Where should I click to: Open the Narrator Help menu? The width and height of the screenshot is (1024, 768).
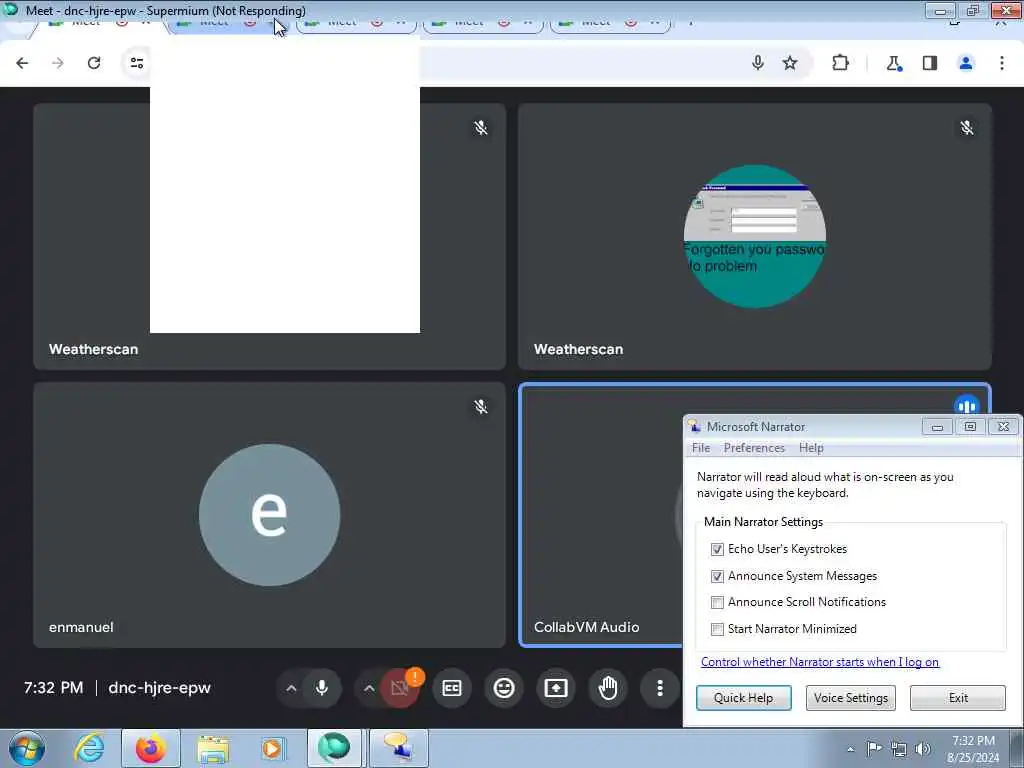[811, 448]
